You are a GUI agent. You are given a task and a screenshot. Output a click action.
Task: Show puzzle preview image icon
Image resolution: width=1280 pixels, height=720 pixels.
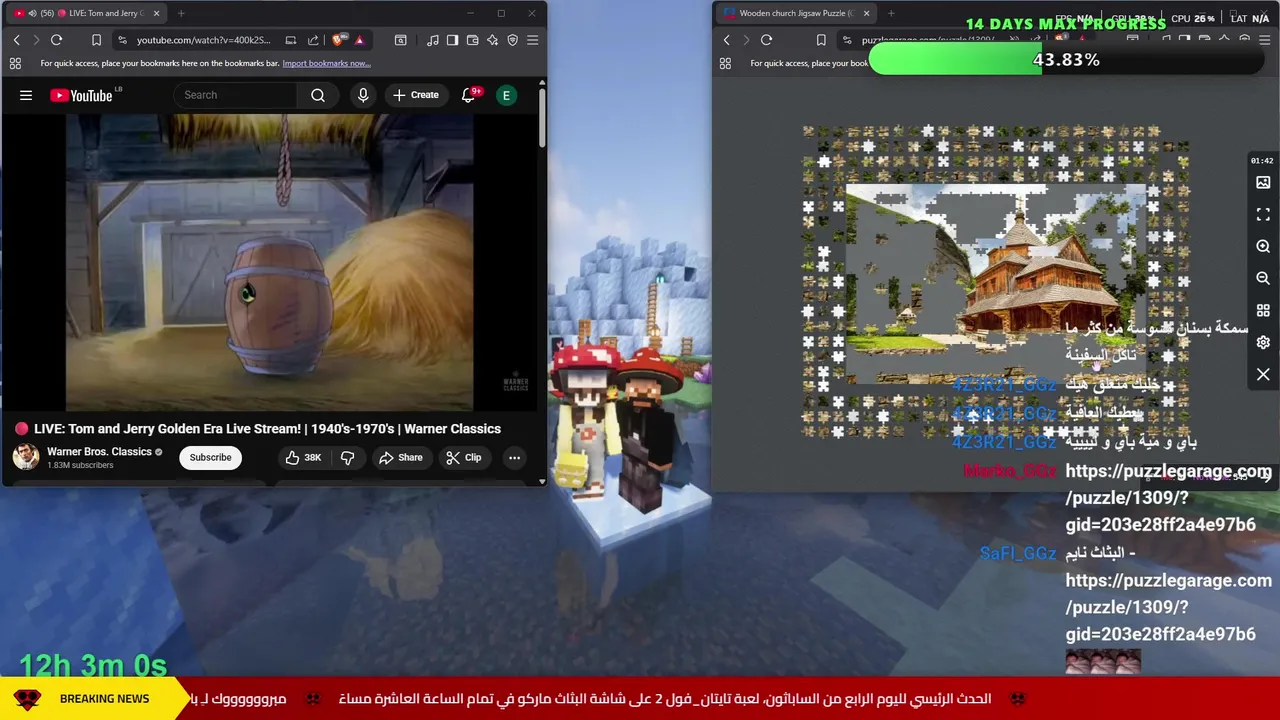(1263, 183)
